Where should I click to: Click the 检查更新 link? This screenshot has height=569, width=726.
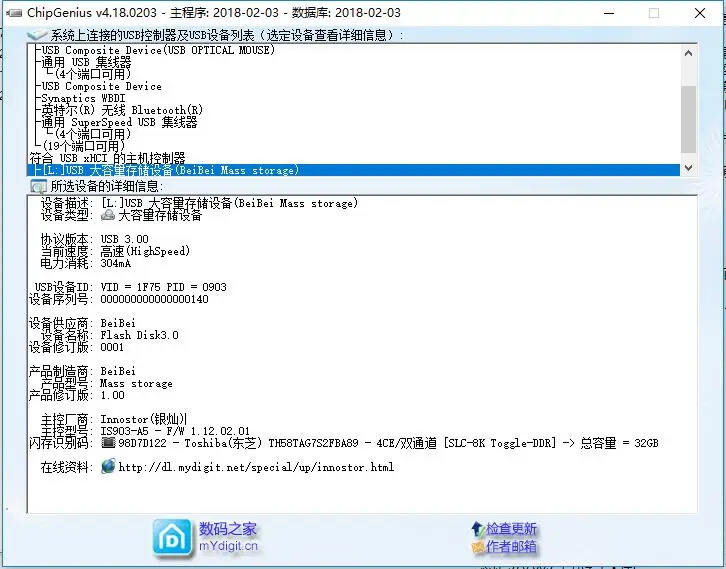[x=511, y=528]
